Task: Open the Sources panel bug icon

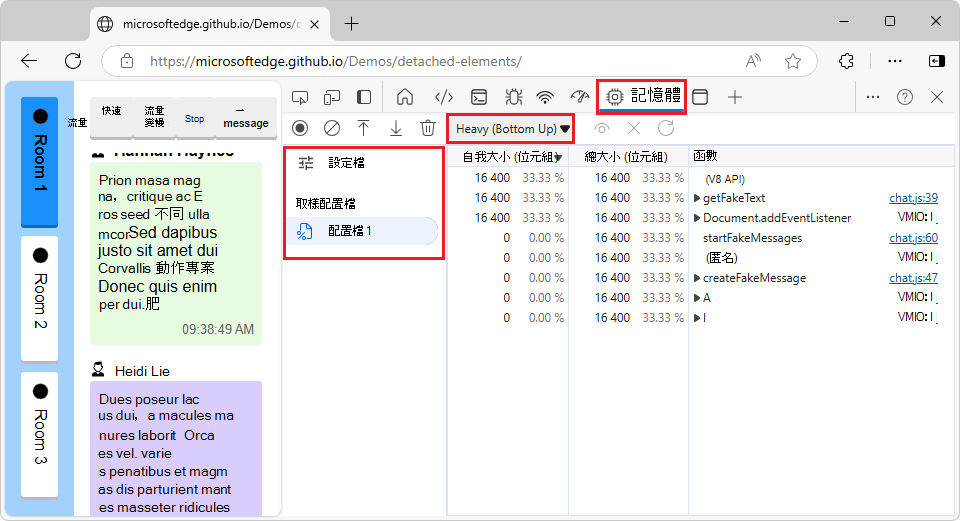Action: [x=513, y=97]
